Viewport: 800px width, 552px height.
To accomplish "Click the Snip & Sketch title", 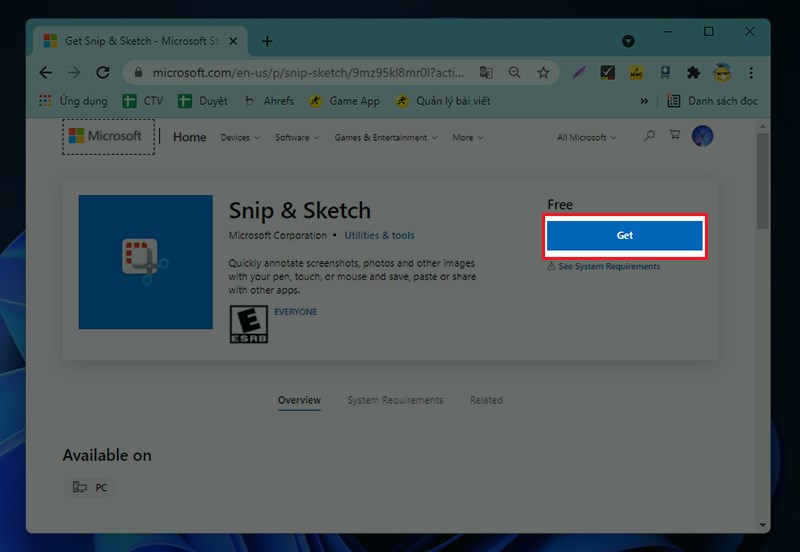I will [x=299, y=211].
